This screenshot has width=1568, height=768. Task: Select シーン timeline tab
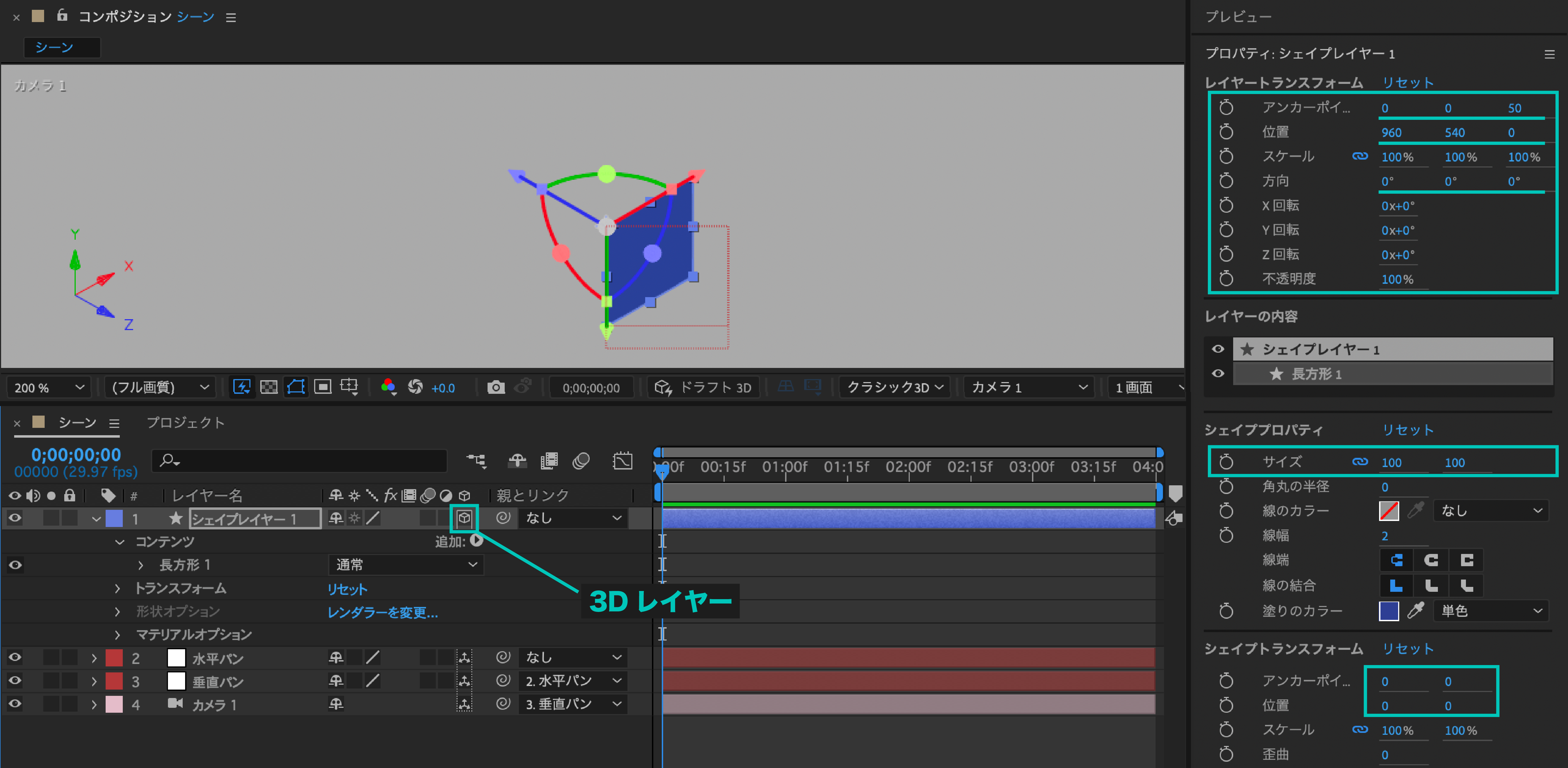tap(77, 423)
